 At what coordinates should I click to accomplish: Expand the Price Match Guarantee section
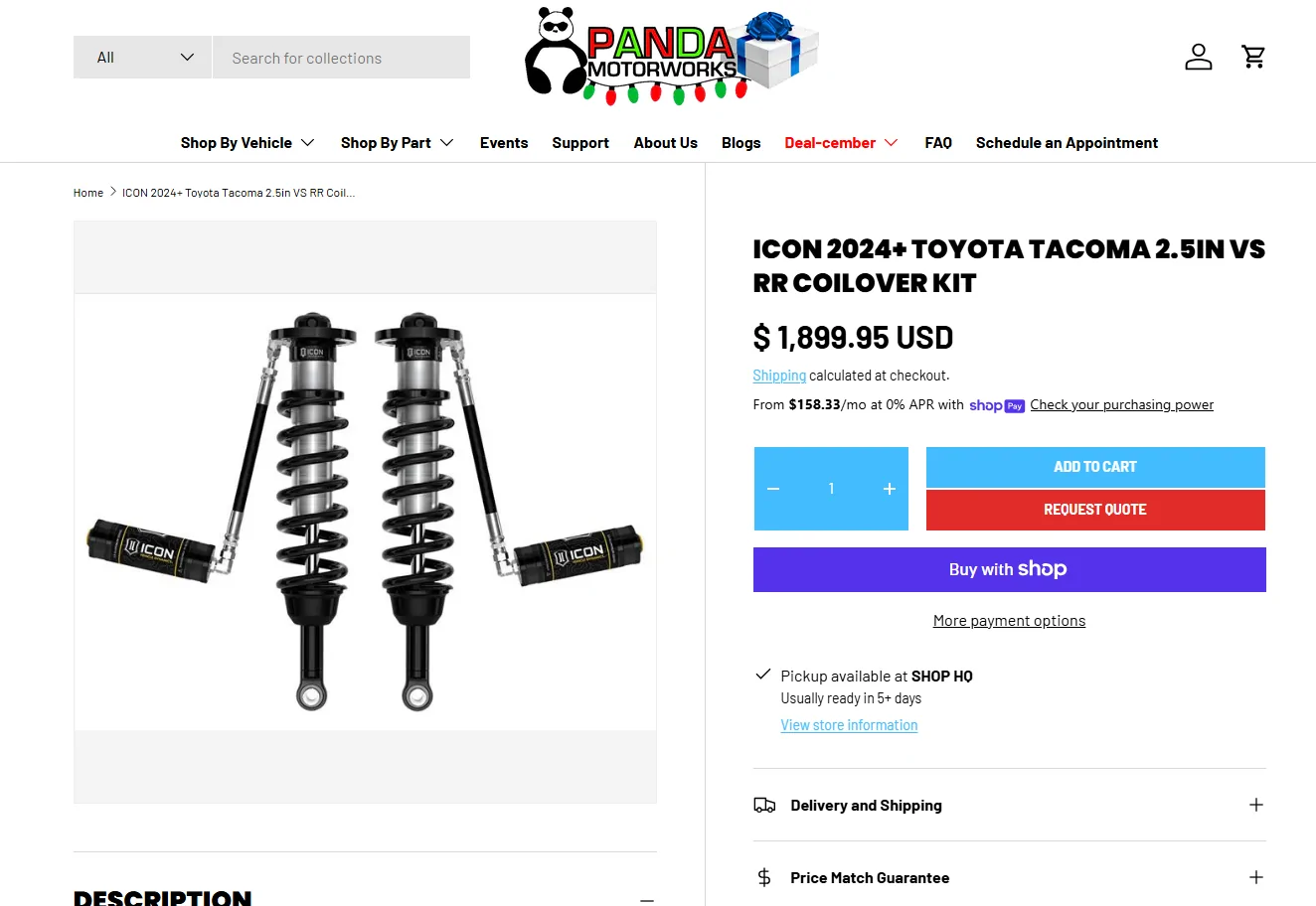coord(1009,878)
